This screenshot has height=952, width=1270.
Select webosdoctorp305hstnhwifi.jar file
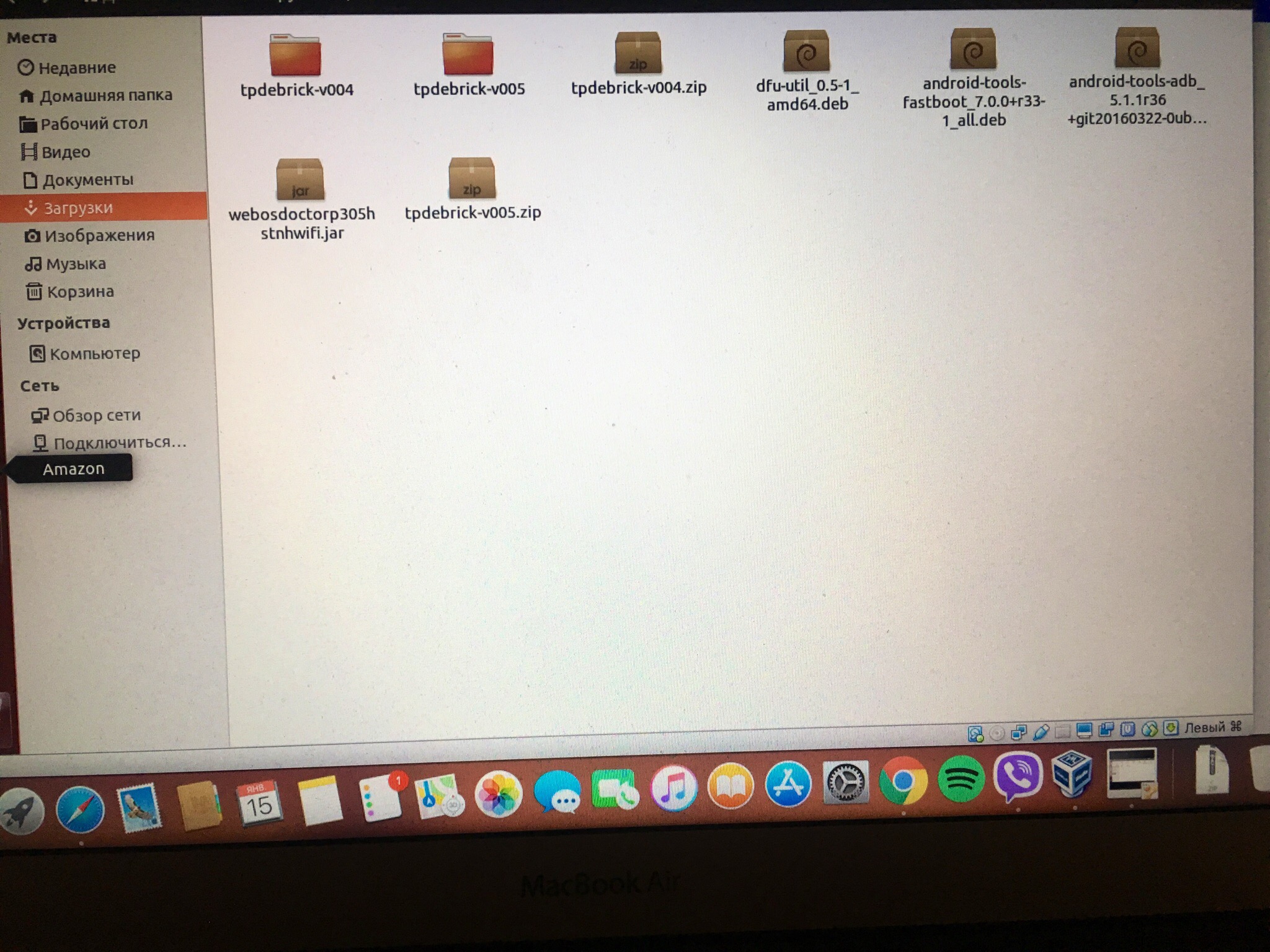[x=300, y=181]
